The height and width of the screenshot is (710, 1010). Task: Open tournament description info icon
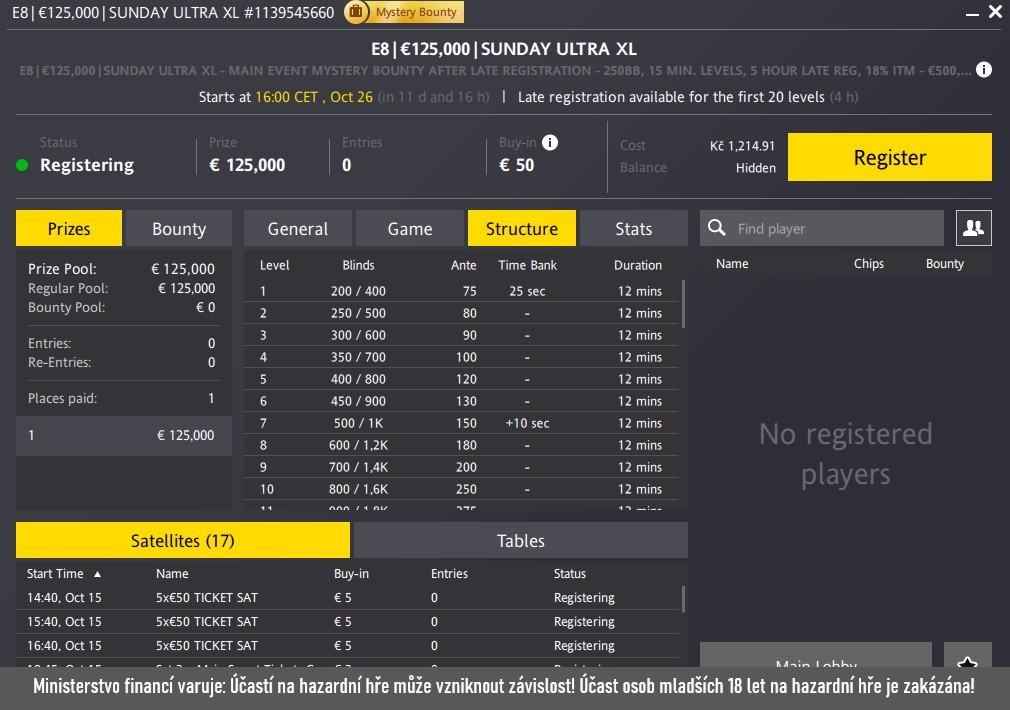coord(984,70)
